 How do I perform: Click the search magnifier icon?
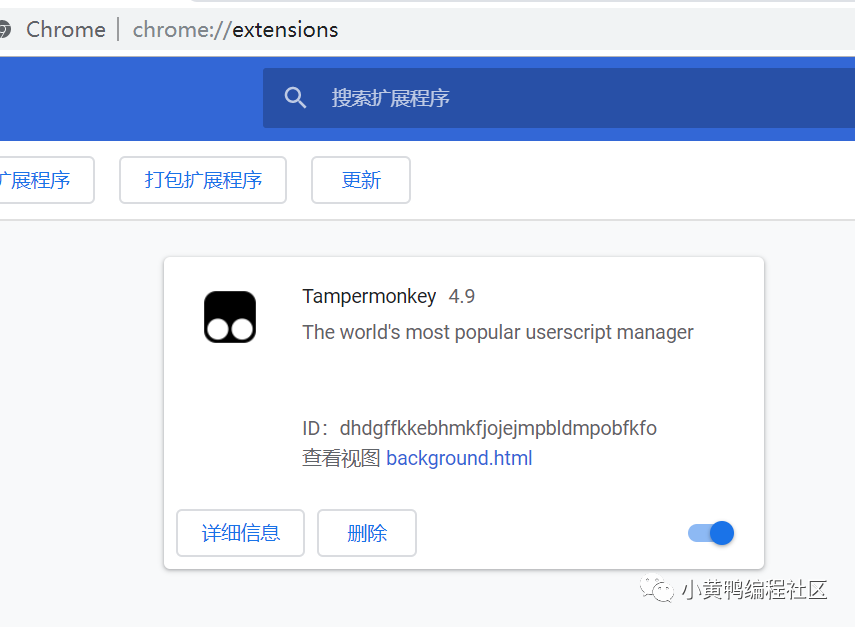point(295,98)
